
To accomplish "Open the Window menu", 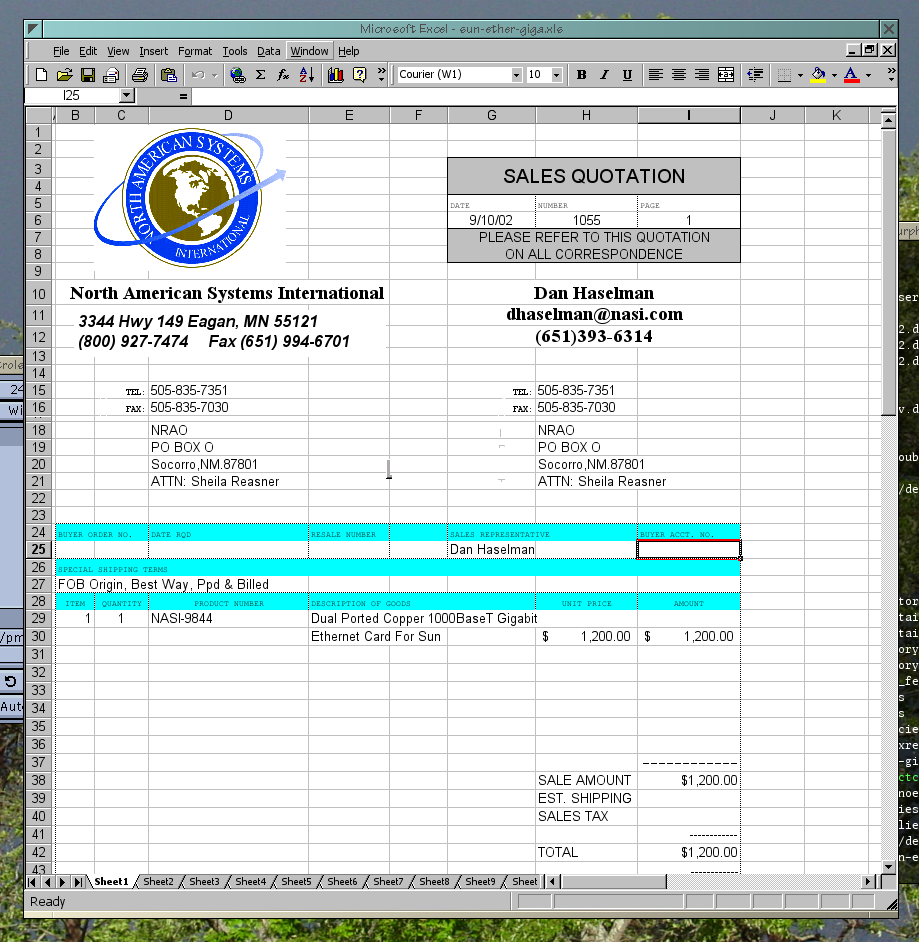I will pyautogui.click(x=309, y=51).
